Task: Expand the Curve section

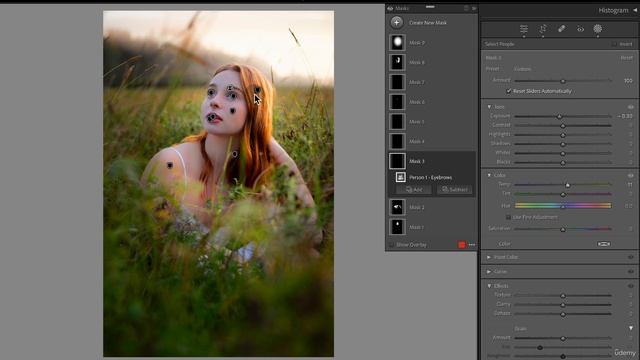Action: (x=489, y=271)
